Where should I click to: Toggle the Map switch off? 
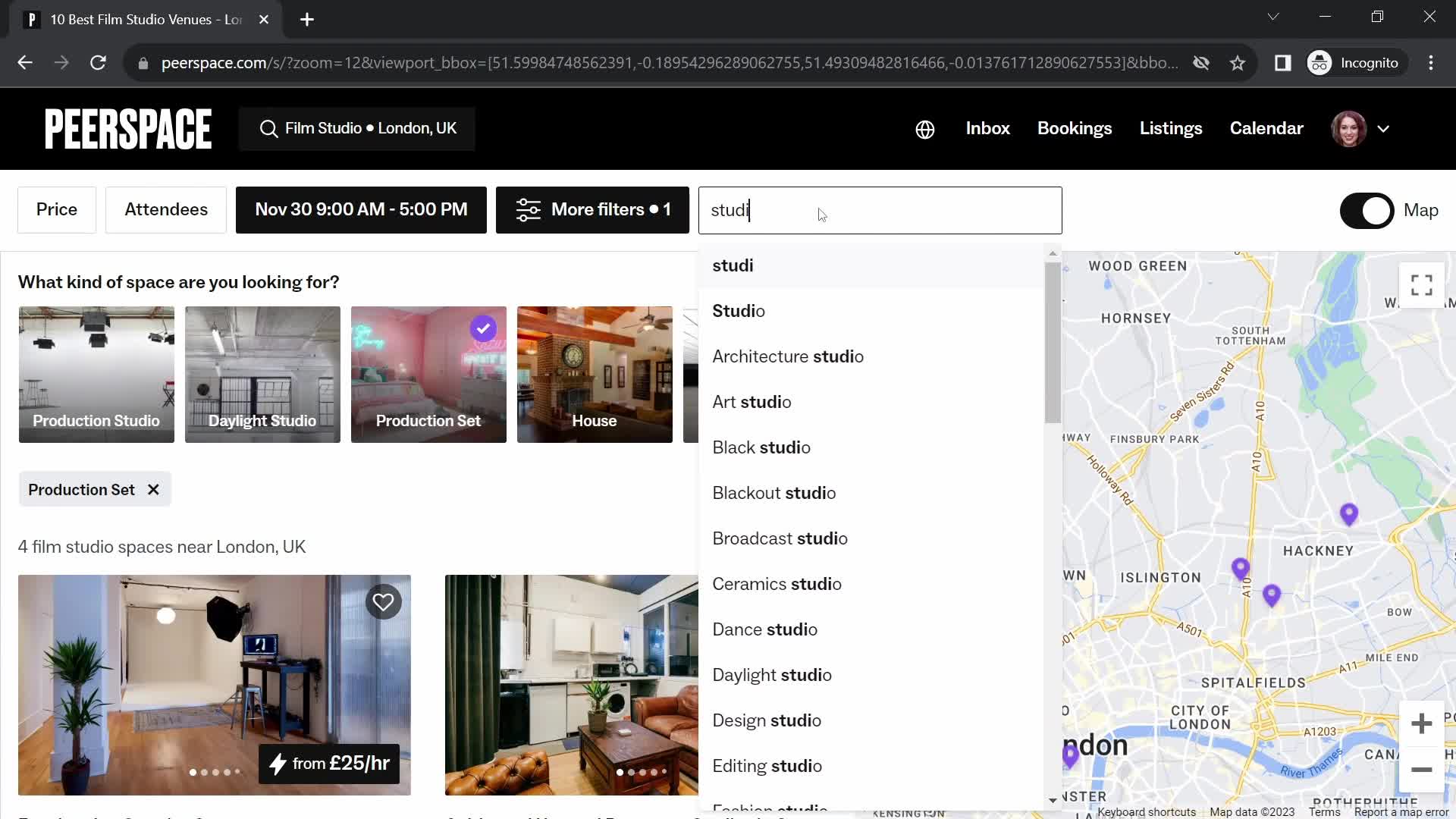[x=1367, y=211]
